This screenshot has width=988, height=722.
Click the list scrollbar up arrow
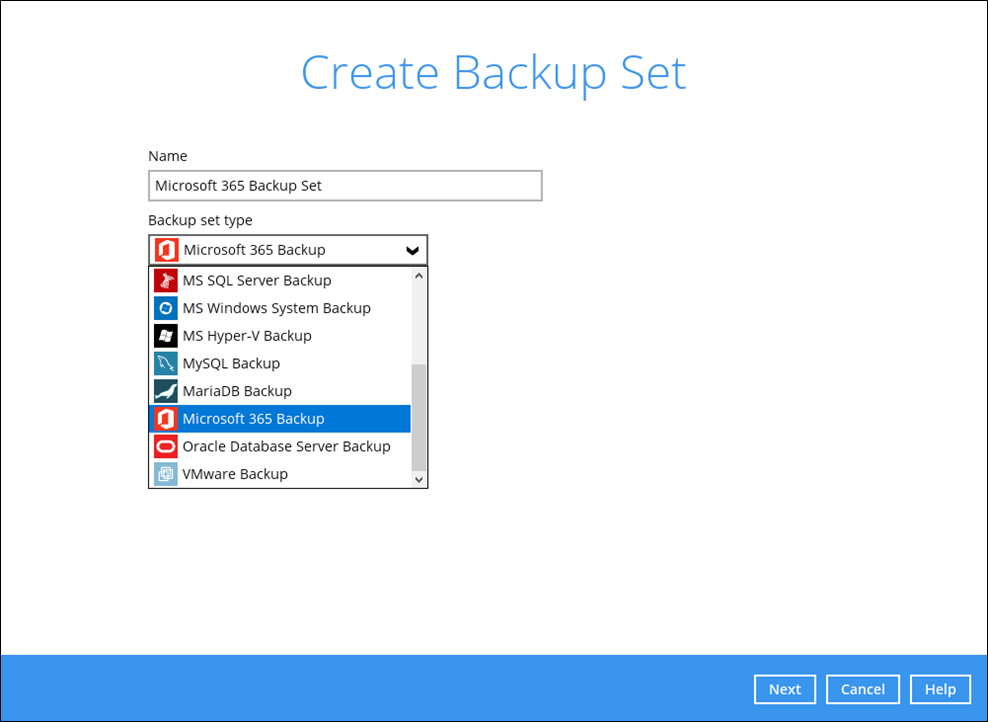click(x=419, y=275)
